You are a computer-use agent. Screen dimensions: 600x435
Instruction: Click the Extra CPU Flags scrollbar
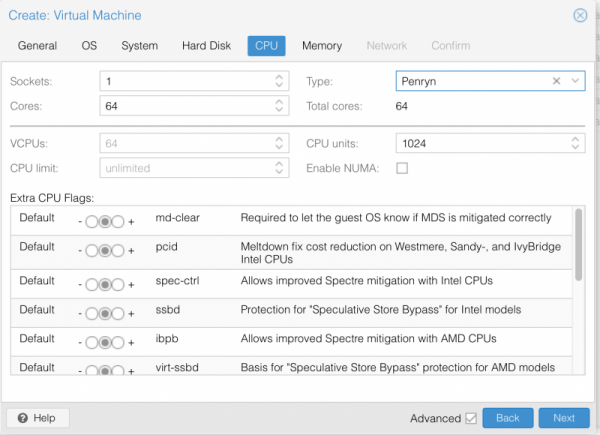coord(578,245)
